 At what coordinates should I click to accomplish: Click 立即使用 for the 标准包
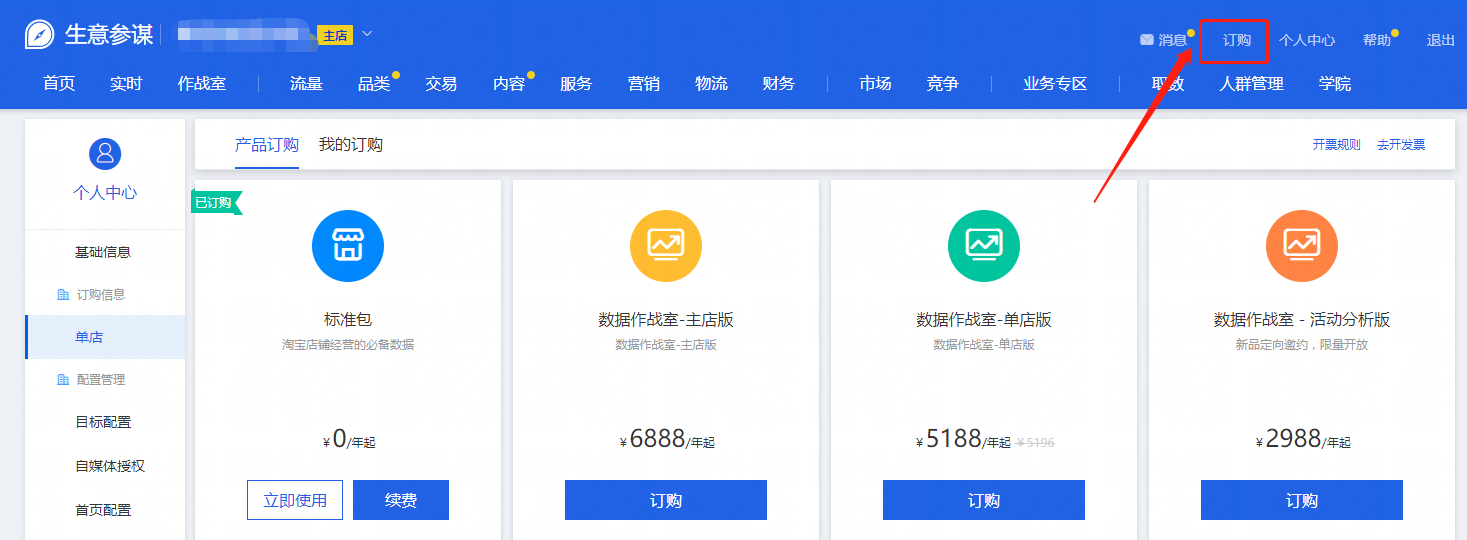(295, 500)
